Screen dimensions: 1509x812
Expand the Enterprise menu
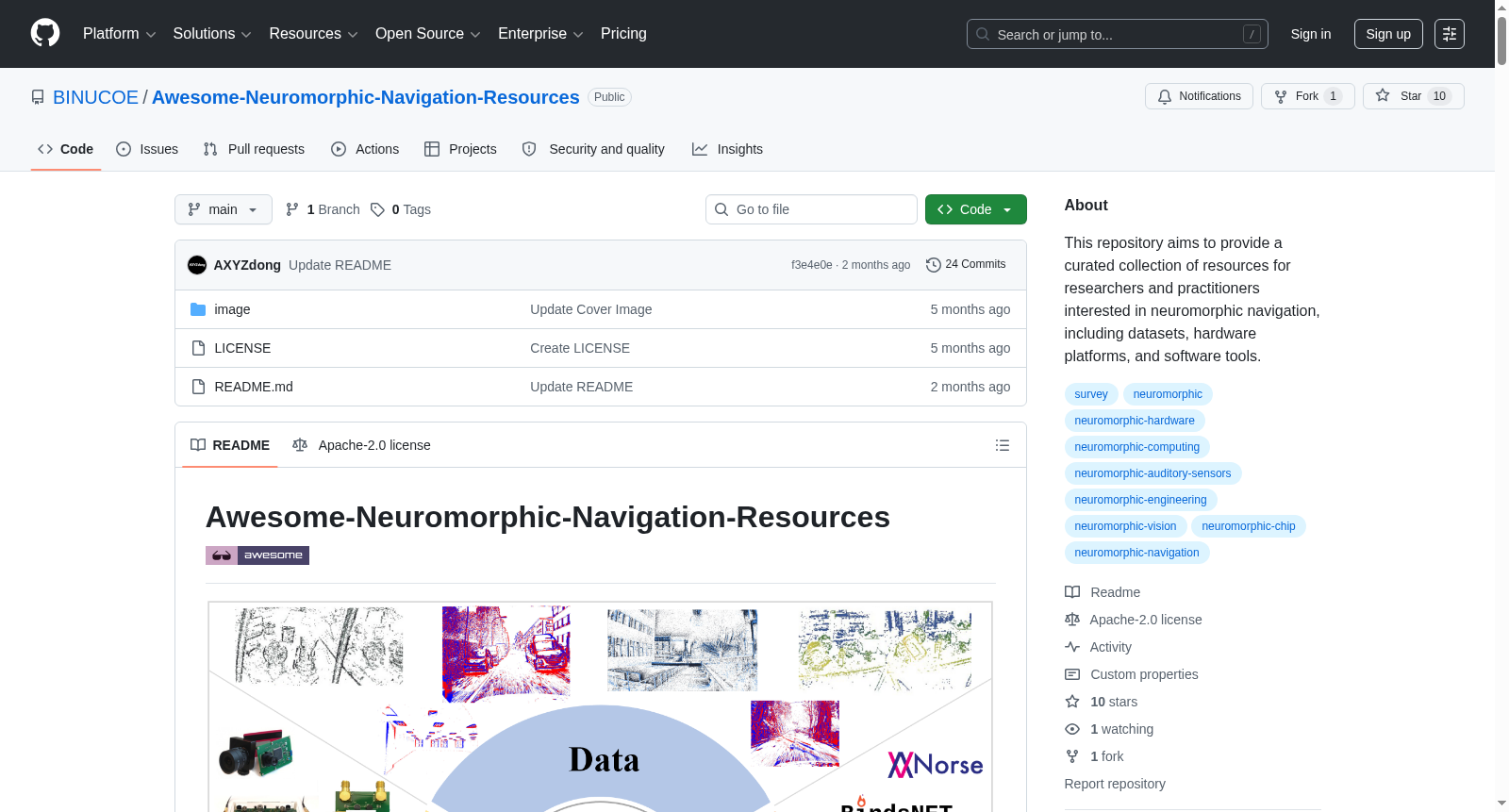tap(540, 34)
